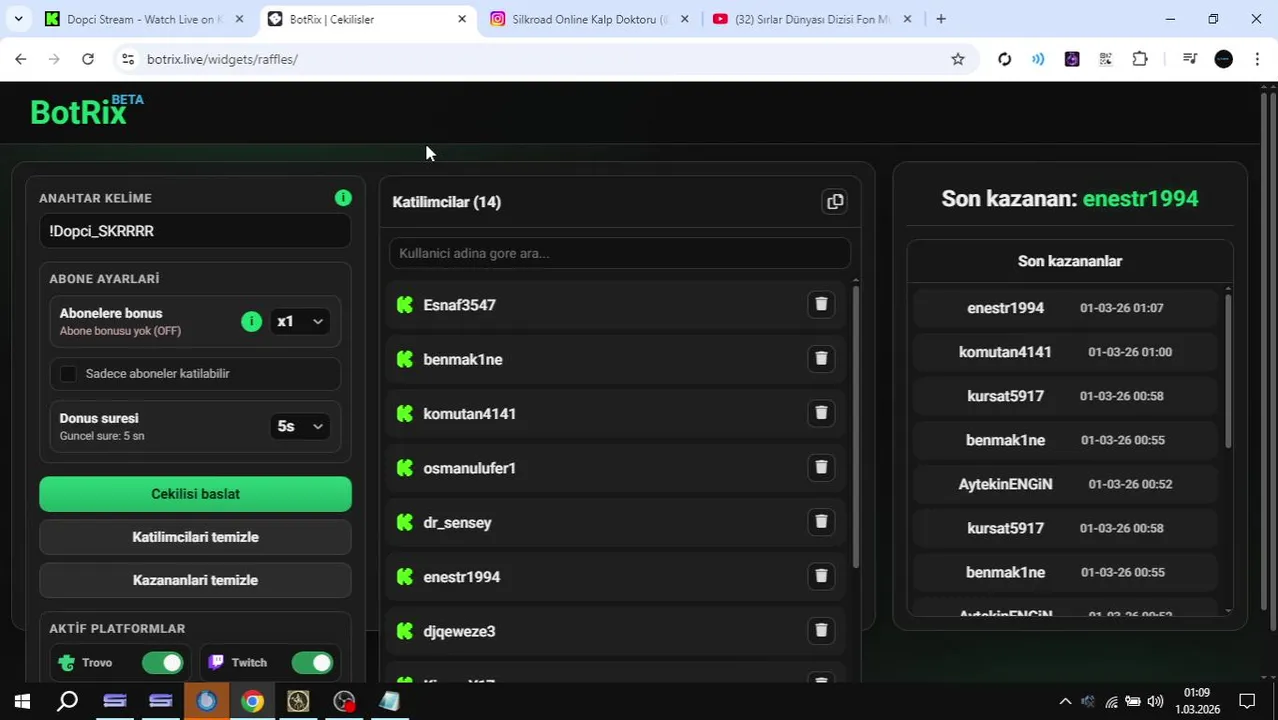Open volume control in the system tray
The image size is (1278, 720).
tap(1155, 701)
